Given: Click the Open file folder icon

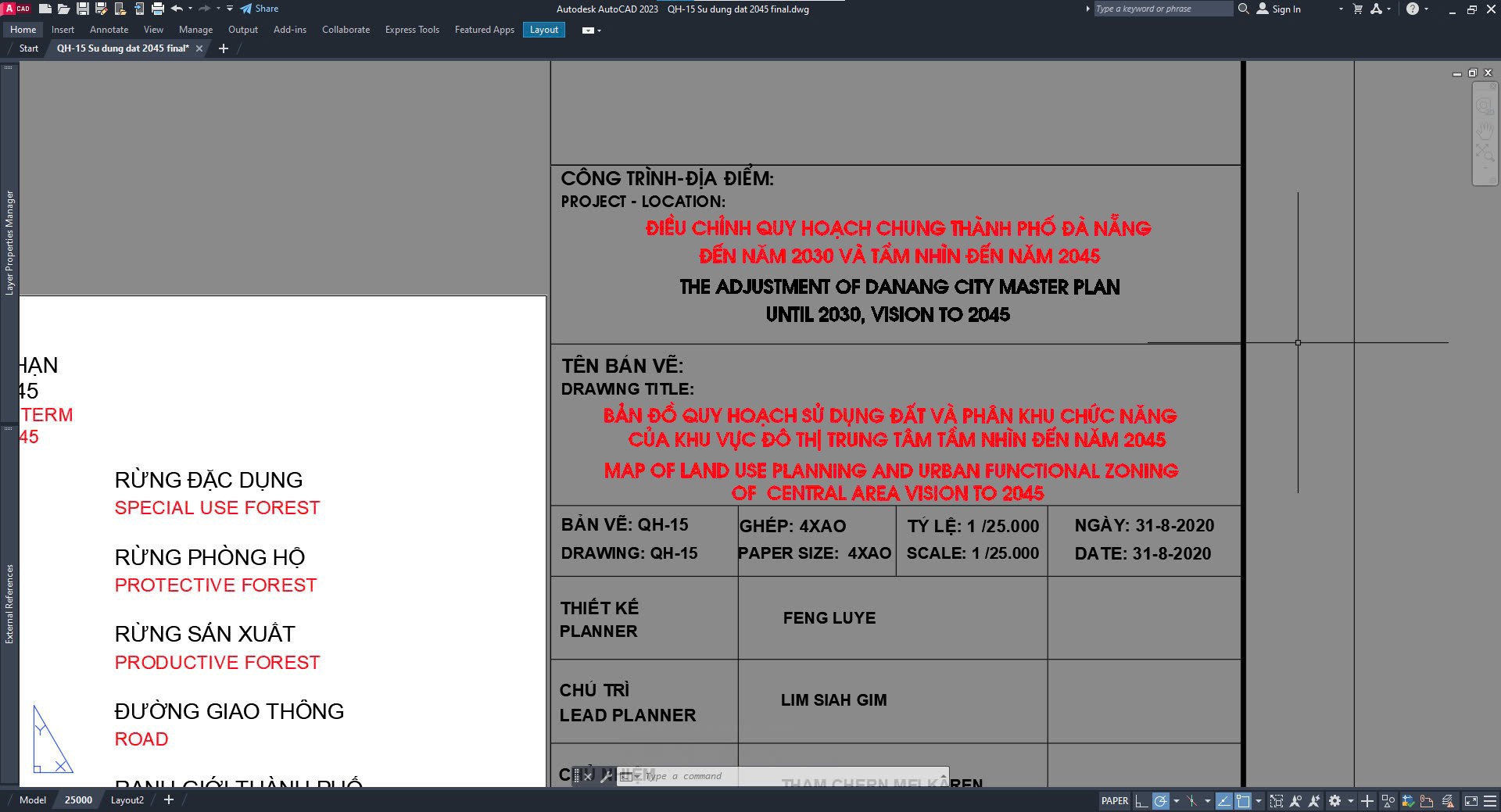Looking at the screenshot, I should (63, 9).
